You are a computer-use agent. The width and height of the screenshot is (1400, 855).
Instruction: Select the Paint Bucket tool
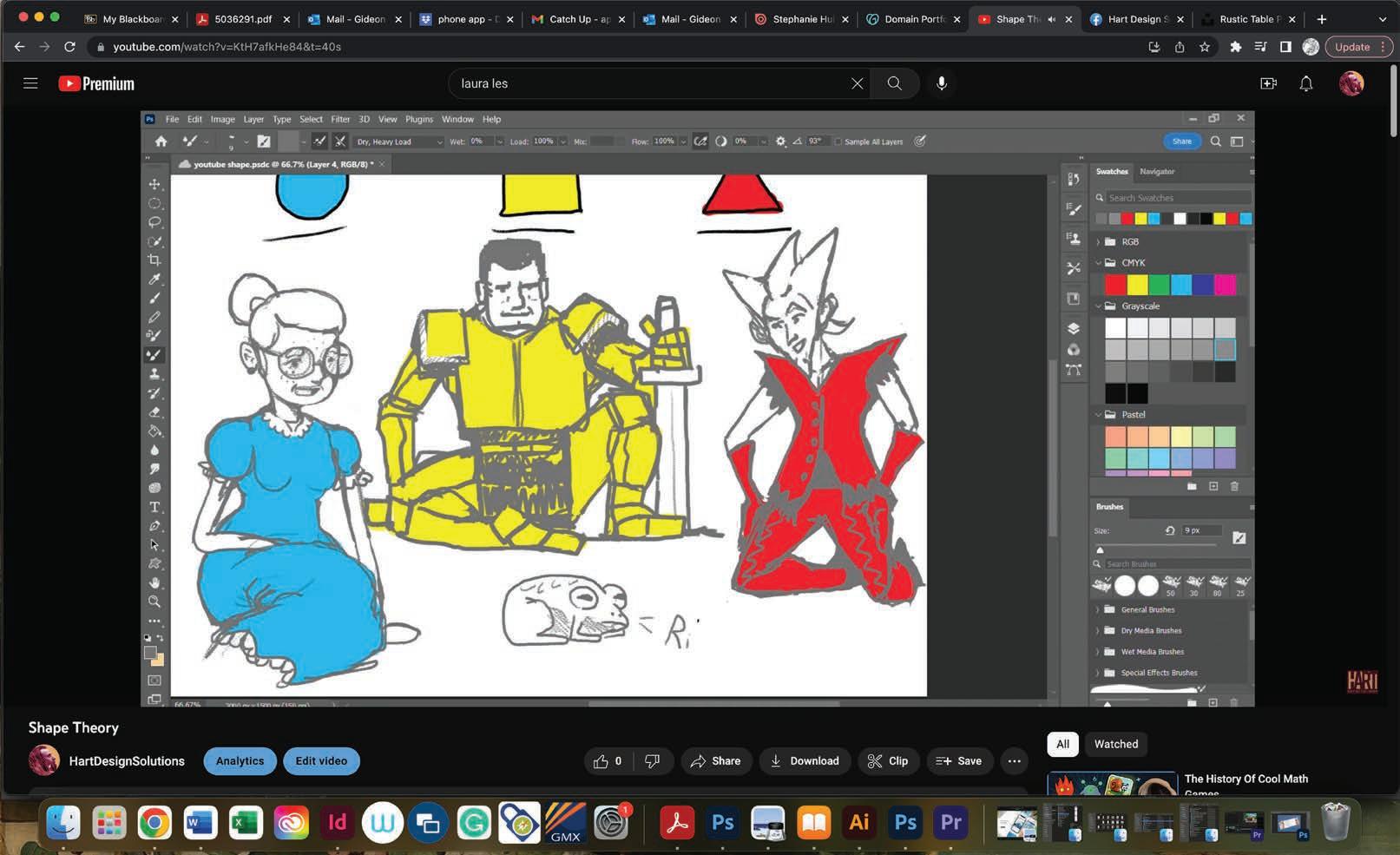tap(154, 431)
